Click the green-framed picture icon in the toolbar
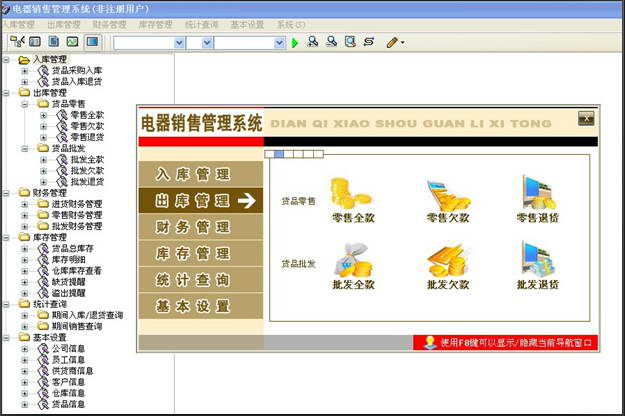Viewport: 625px width, 416px height. (72, 41)
